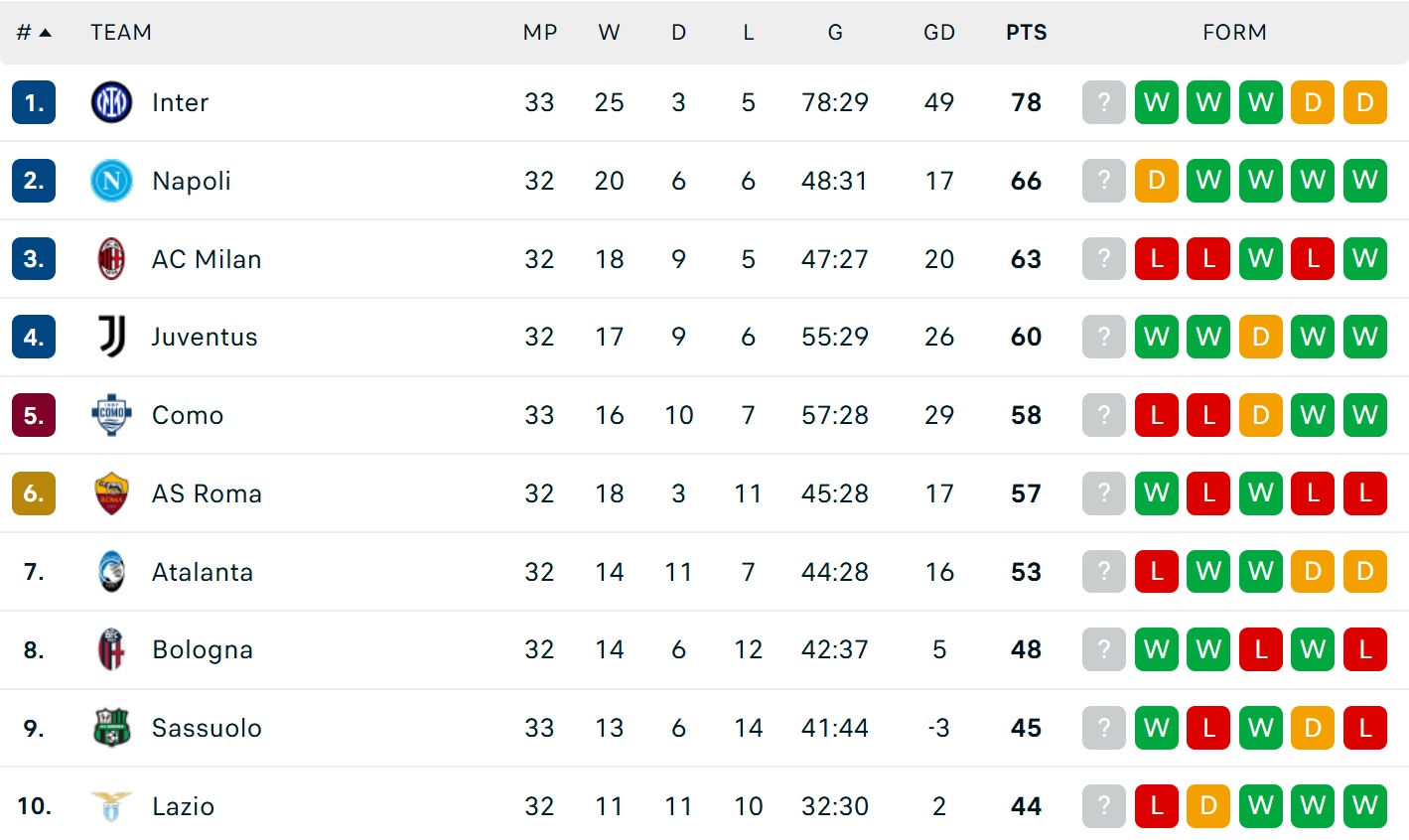Click the AC Milan club crest
The image size is (1409, 840).
(111, 259)
